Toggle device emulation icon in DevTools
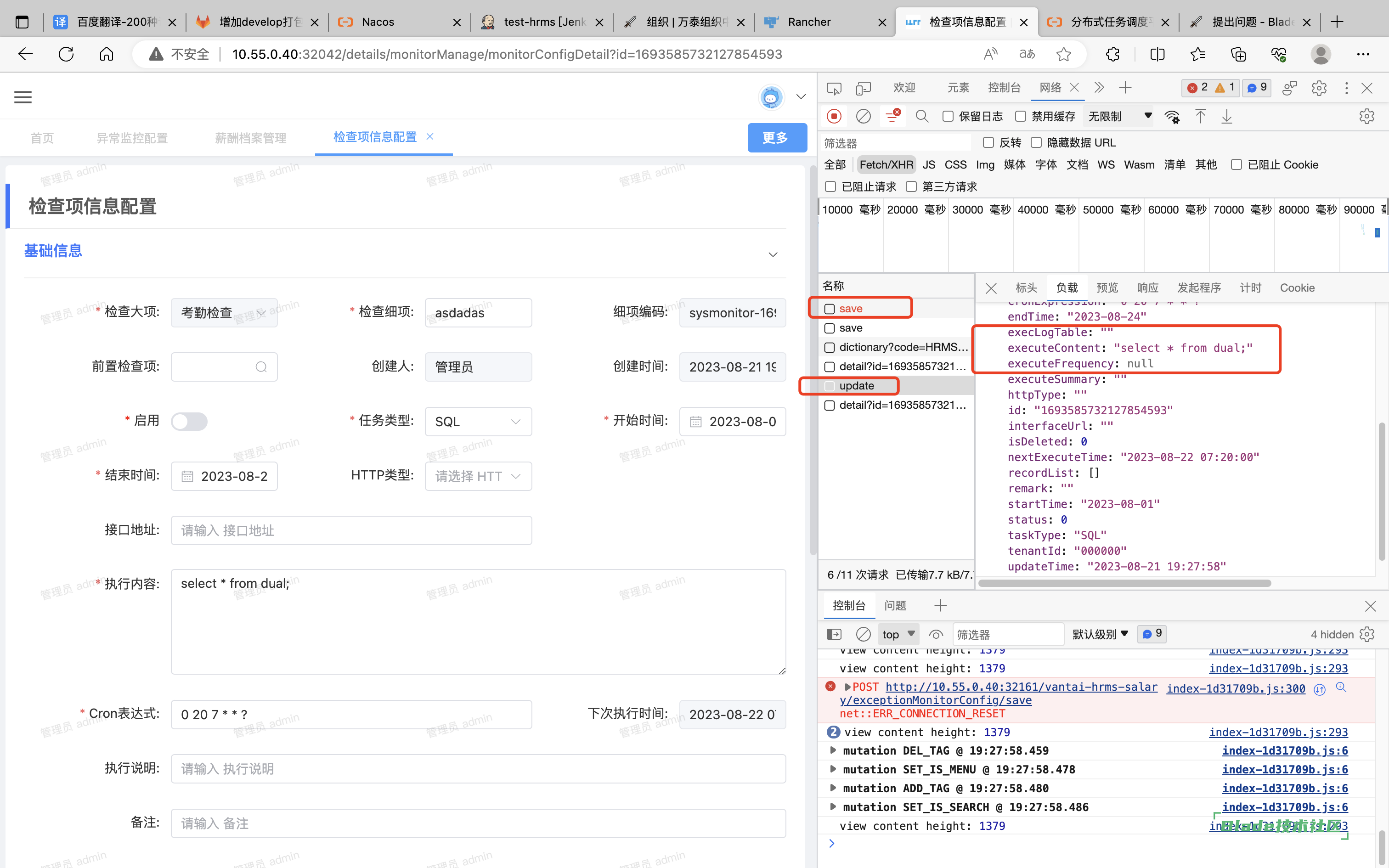 [x=863, y=88]
